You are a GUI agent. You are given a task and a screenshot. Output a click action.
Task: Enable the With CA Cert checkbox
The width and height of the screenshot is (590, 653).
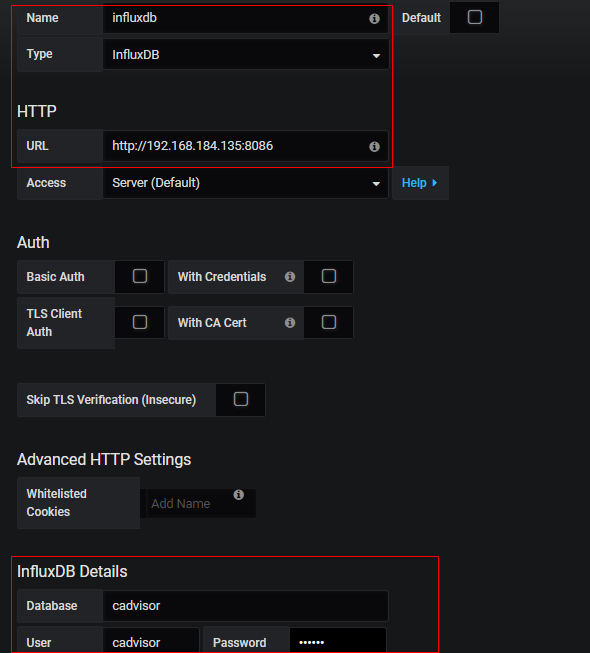pos(329,322)
